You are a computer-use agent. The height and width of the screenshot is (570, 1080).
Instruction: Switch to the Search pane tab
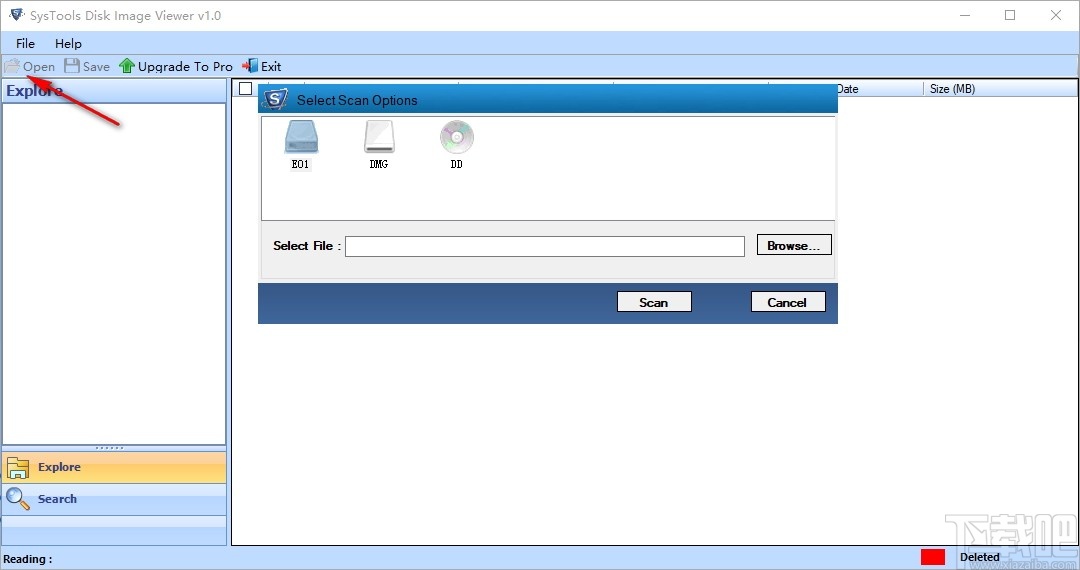coord(114,499)
